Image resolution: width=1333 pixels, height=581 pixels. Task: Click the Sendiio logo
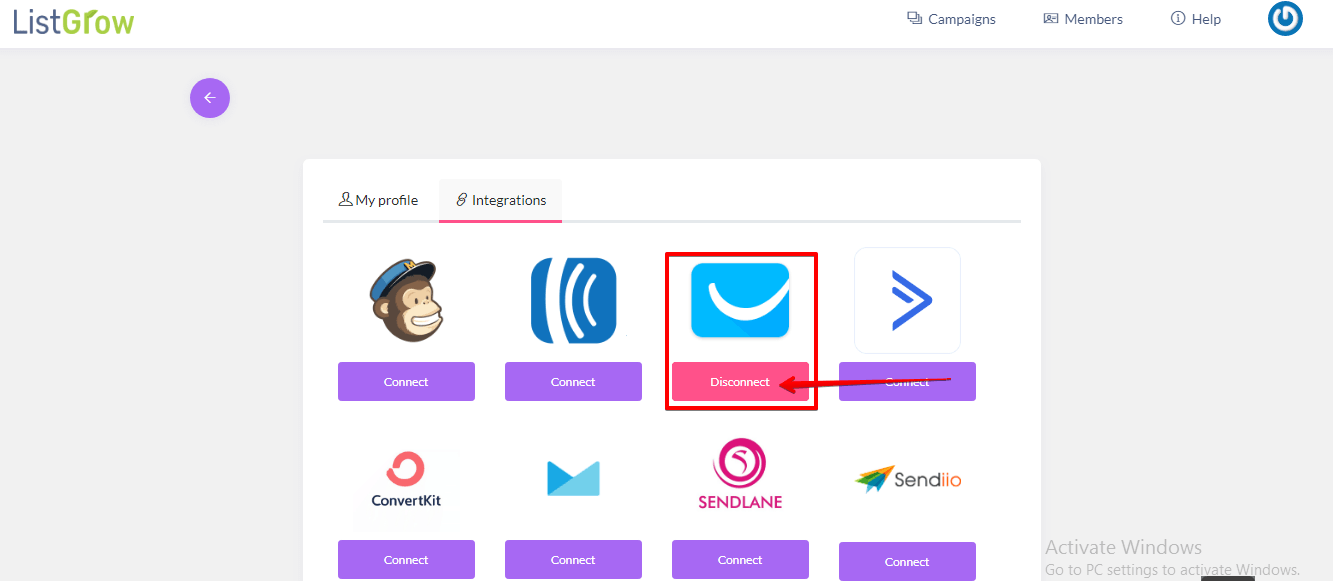point(907,479)
